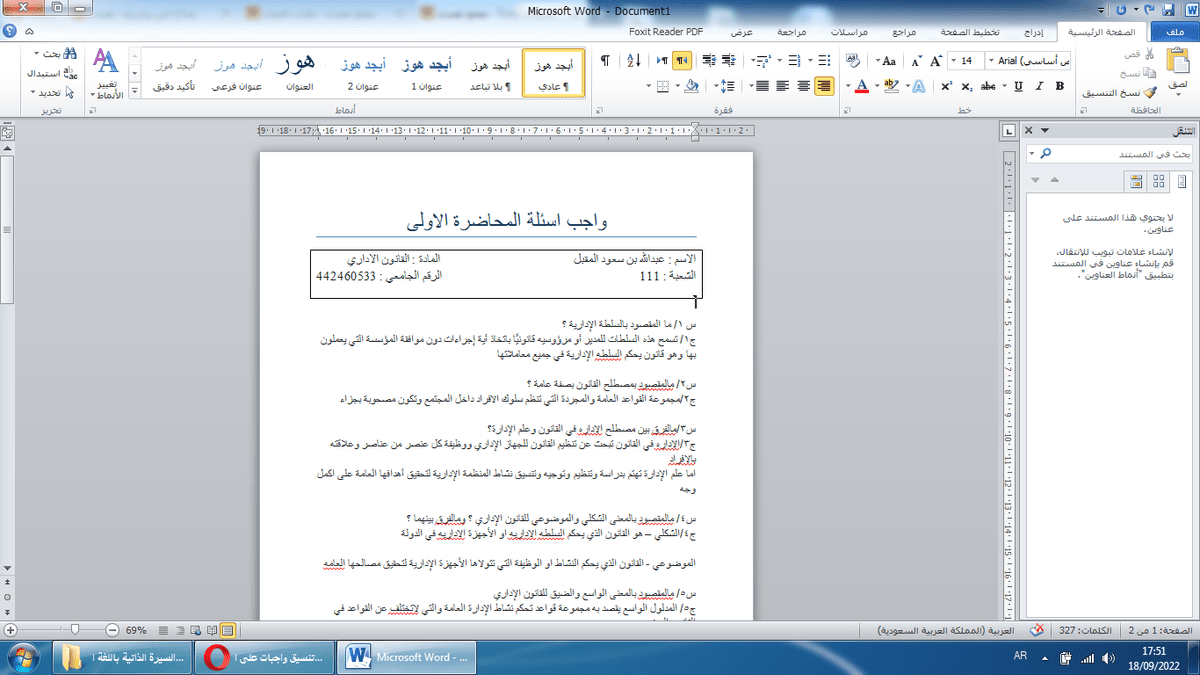Apply the Heading 1 (عنوان 1) style
This screenshot has width=1200, height=675.
(x=427, y=74)
